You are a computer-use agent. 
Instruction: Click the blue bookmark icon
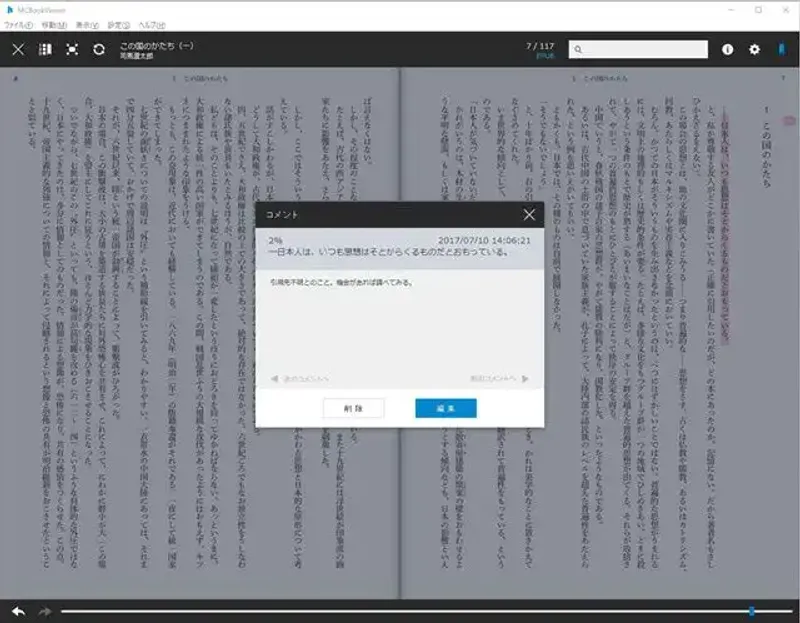pyautogui.click(x=782, y=49)
